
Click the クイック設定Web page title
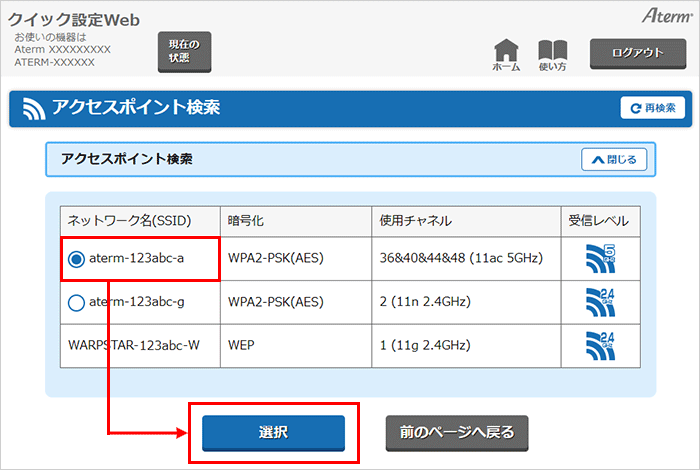[x=74, y=20]
